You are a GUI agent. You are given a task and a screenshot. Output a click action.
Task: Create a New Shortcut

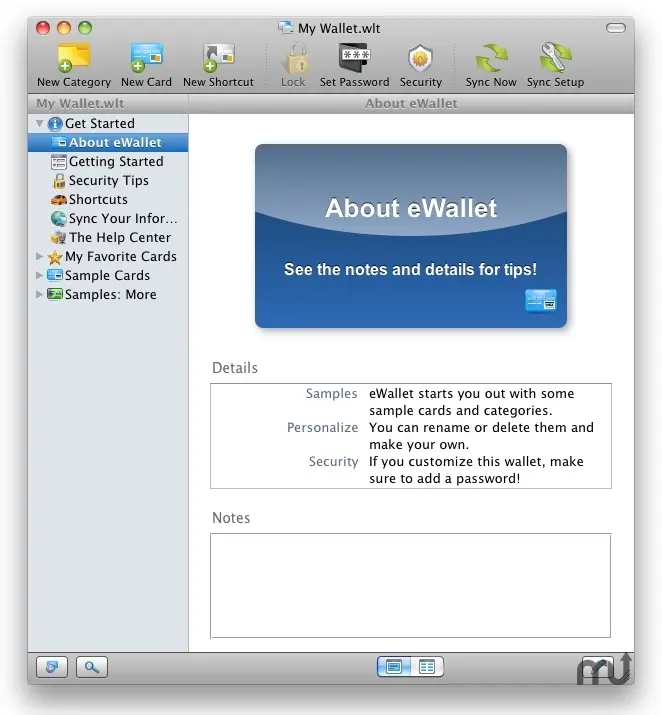(218, 65)
